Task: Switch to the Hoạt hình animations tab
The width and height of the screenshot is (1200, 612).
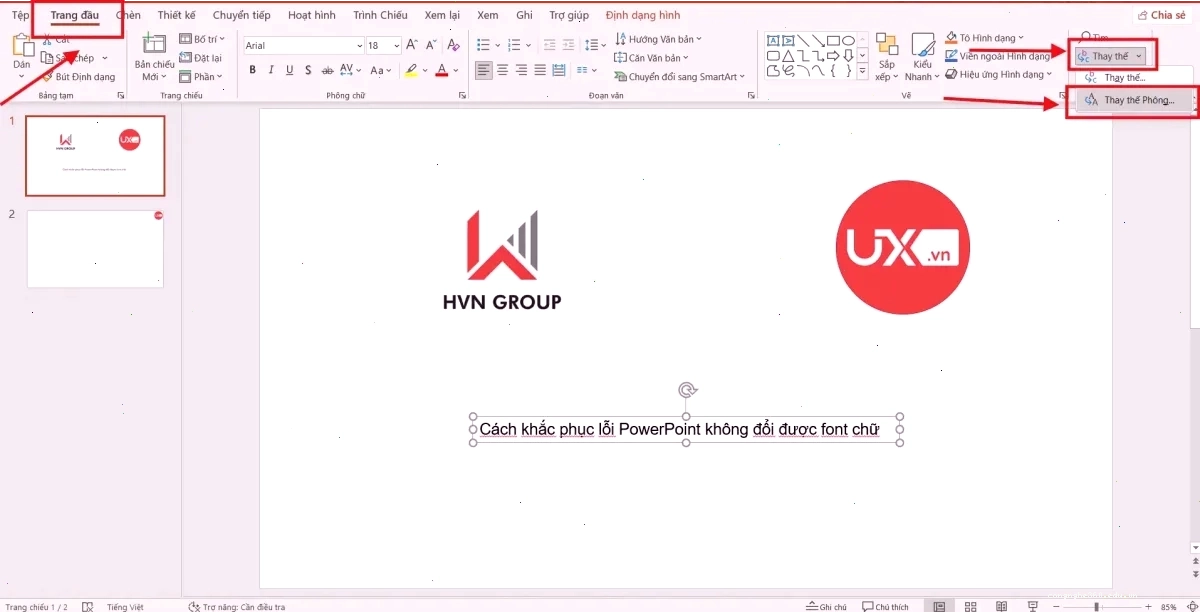Action: tap(312, 15)
